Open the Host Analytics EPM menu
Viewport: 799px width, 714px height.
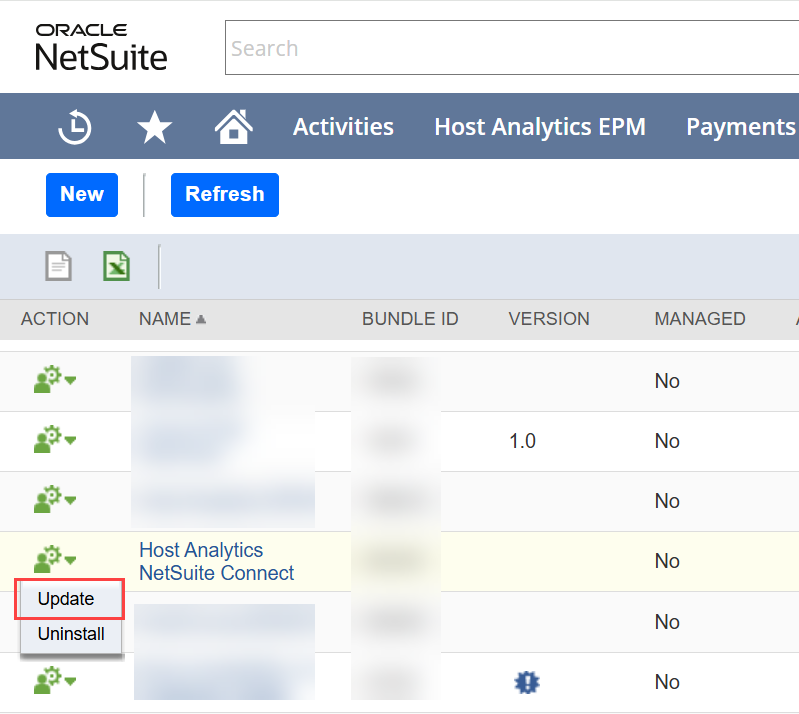[x=540, y=126]
